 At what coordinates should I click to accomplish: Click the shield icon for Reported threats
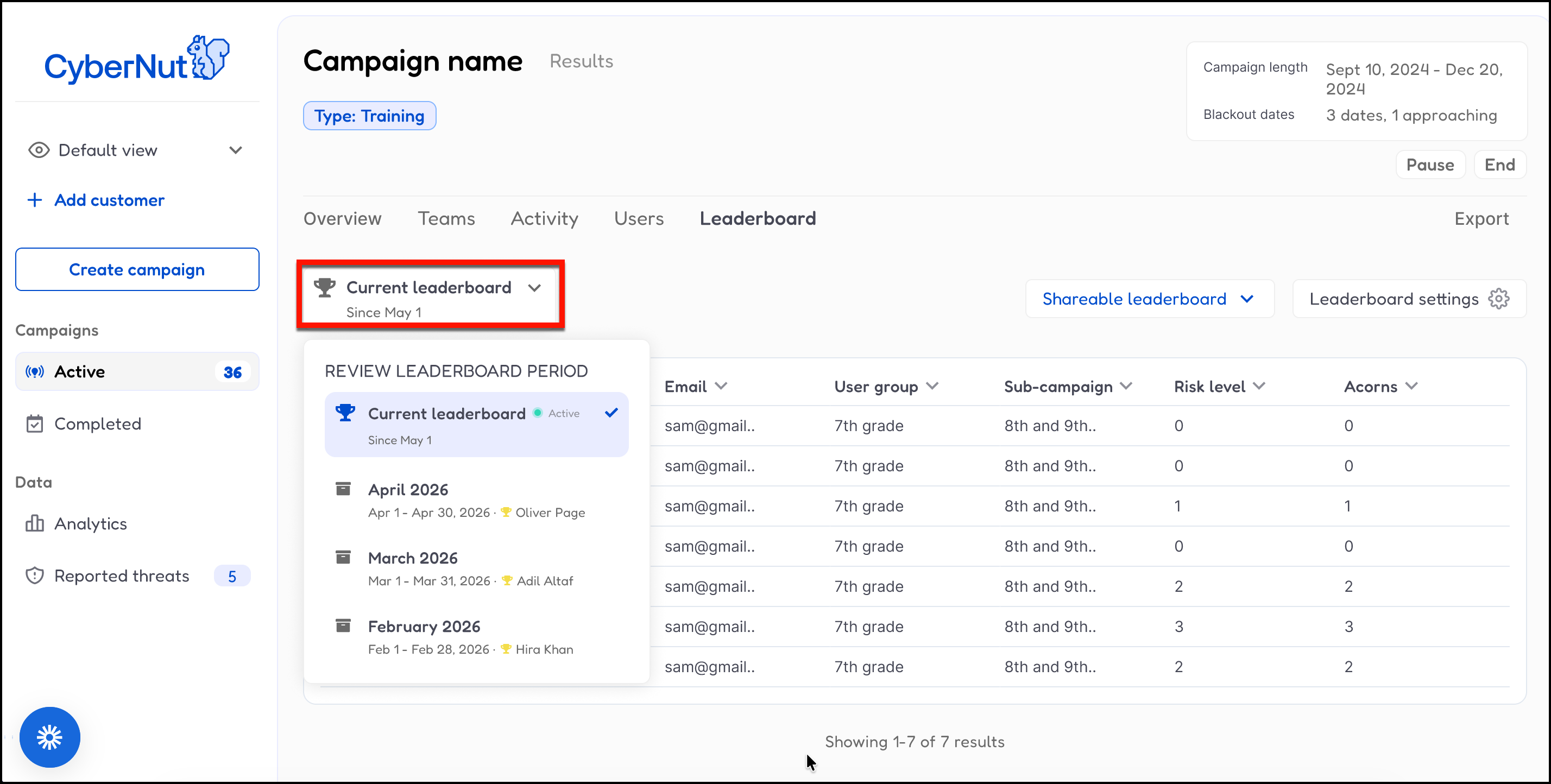click(x=35, y=576)
